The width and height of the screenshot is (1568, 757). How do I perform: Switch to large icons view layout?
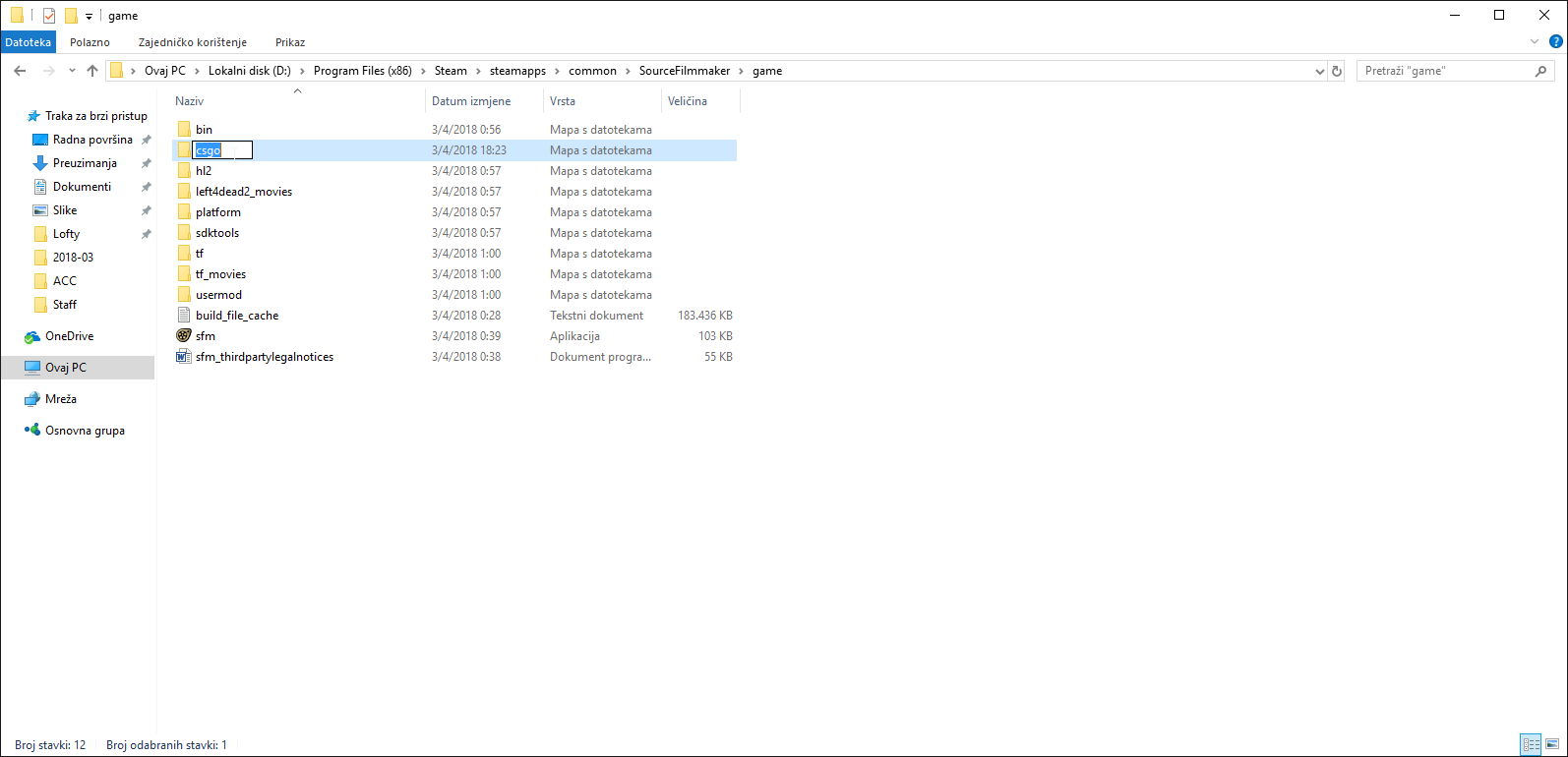tap(1552, 744)
